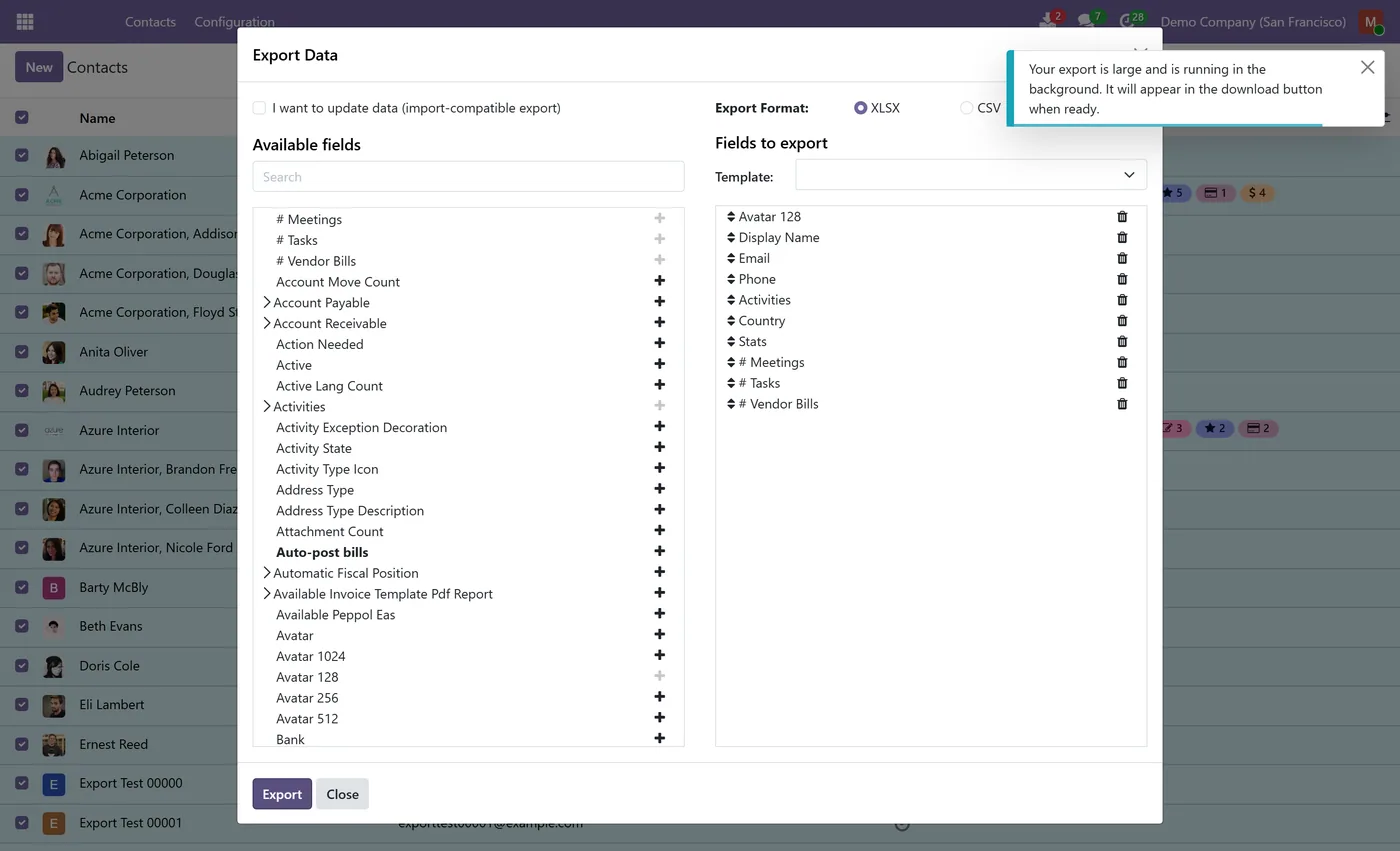
Task: Remove Stats export field via trash
Action: (x=1122, y=341)
